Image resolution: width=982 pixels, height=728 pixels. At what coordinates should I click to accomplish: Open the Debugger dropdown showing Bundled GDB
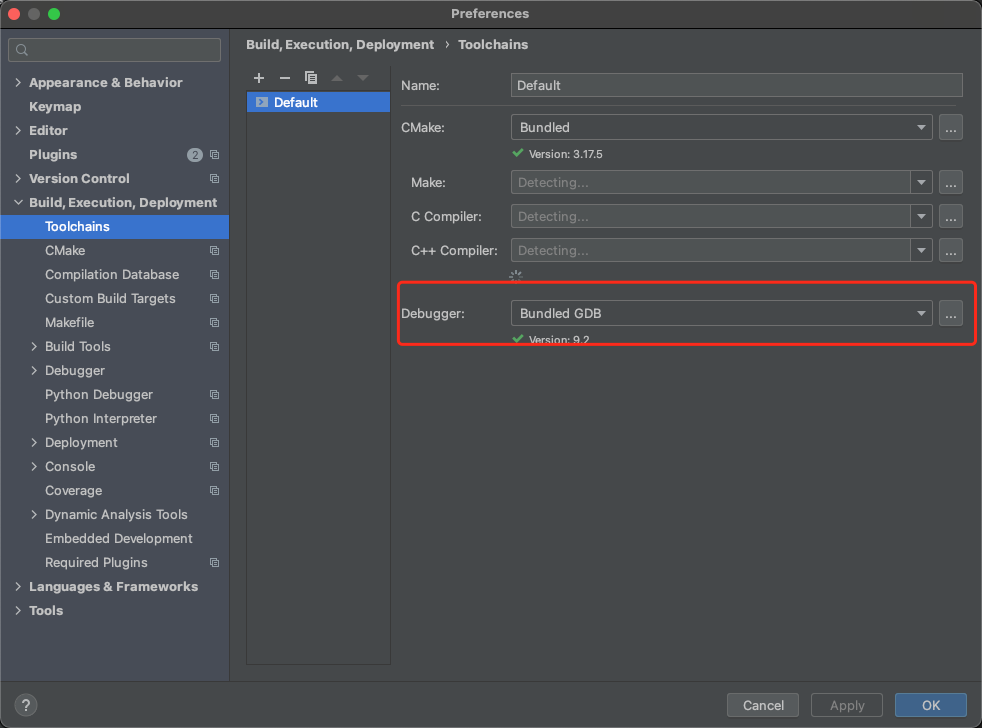tap(721, 313)
